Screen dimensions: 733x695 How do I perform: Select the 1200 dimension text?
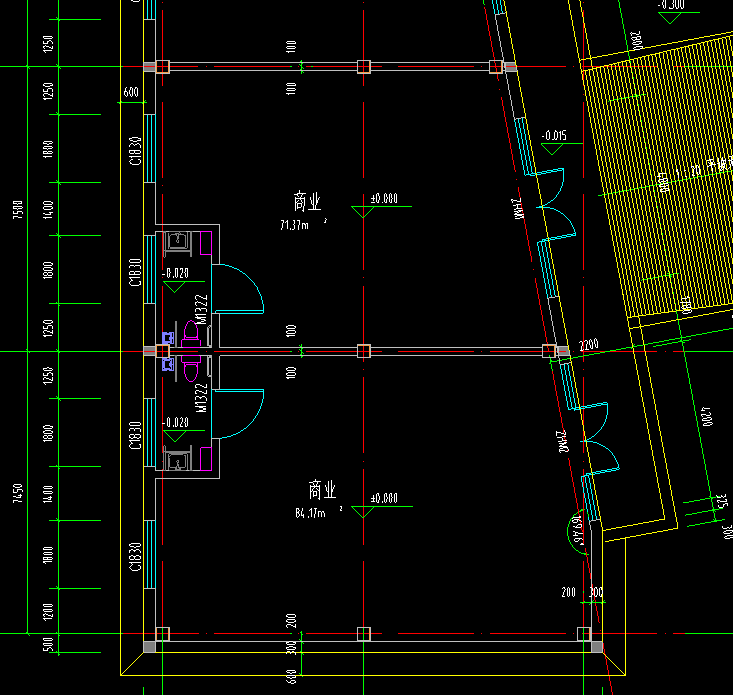(x=48, y=610)
